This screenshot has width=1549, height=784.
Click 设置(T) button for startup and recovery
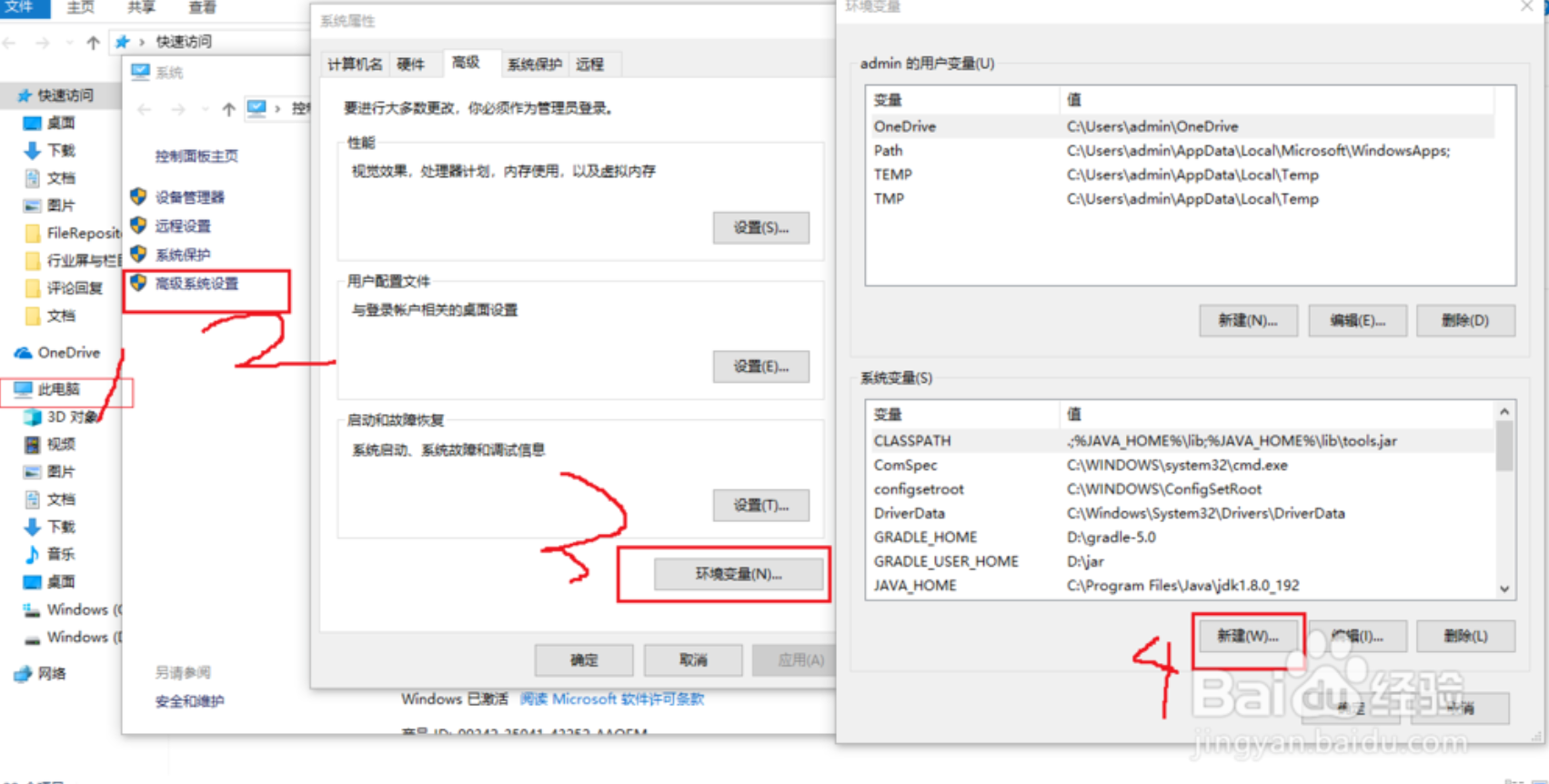761,505
